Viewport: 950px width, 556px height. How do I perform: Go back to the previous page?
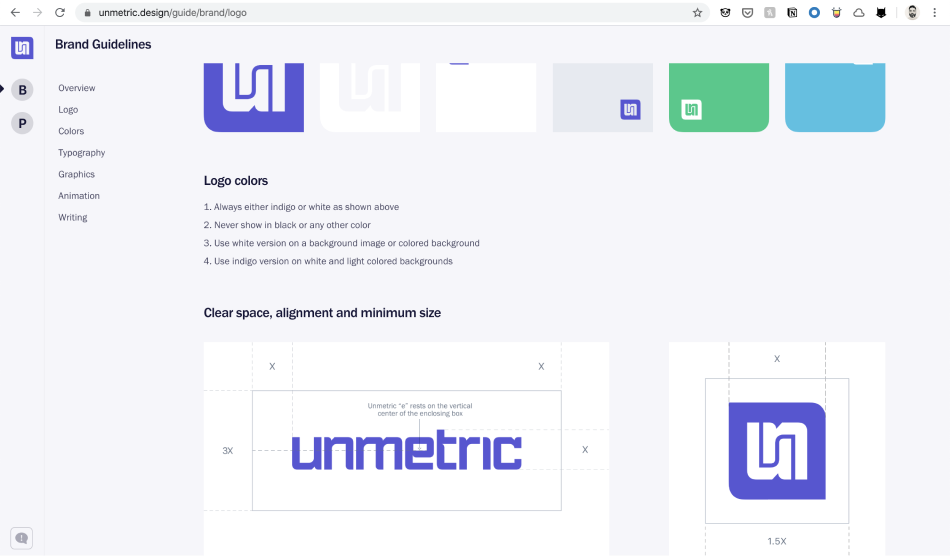point(15,12)
